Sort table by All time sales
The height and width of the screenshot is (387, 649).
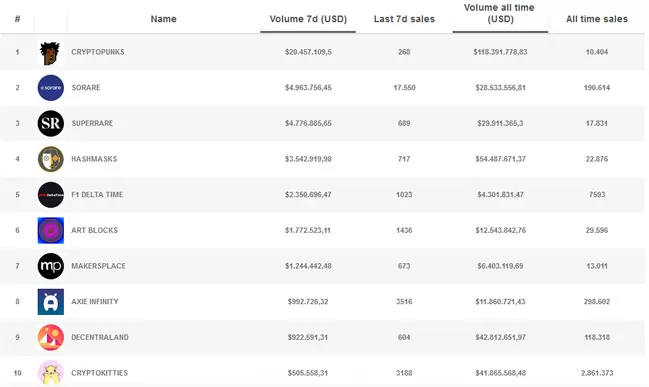pyautogui.click(x=596, y=19)
